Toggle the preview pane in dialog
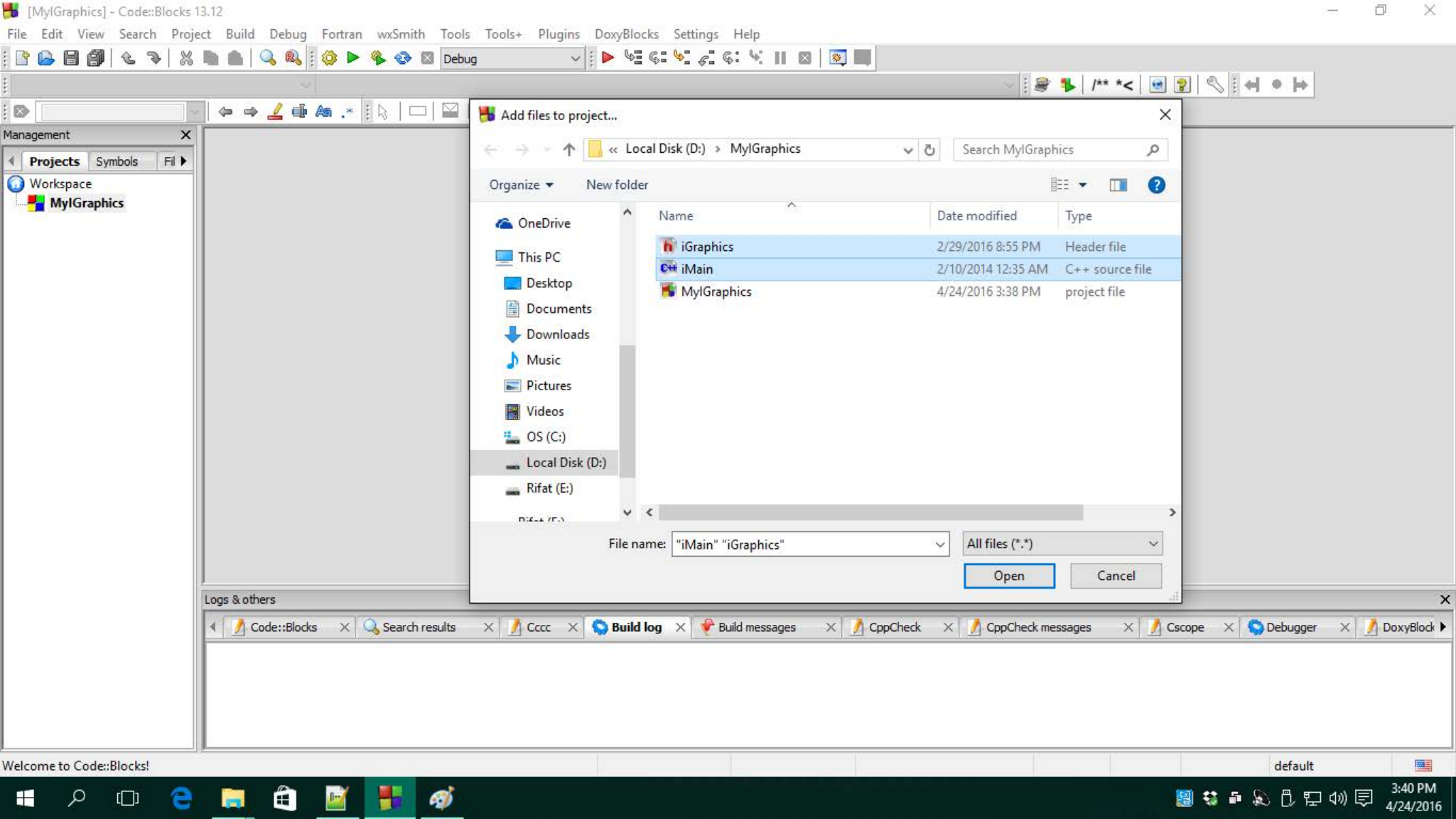This screenshot has height=819, width=1456. click(x=1118, y=185)
